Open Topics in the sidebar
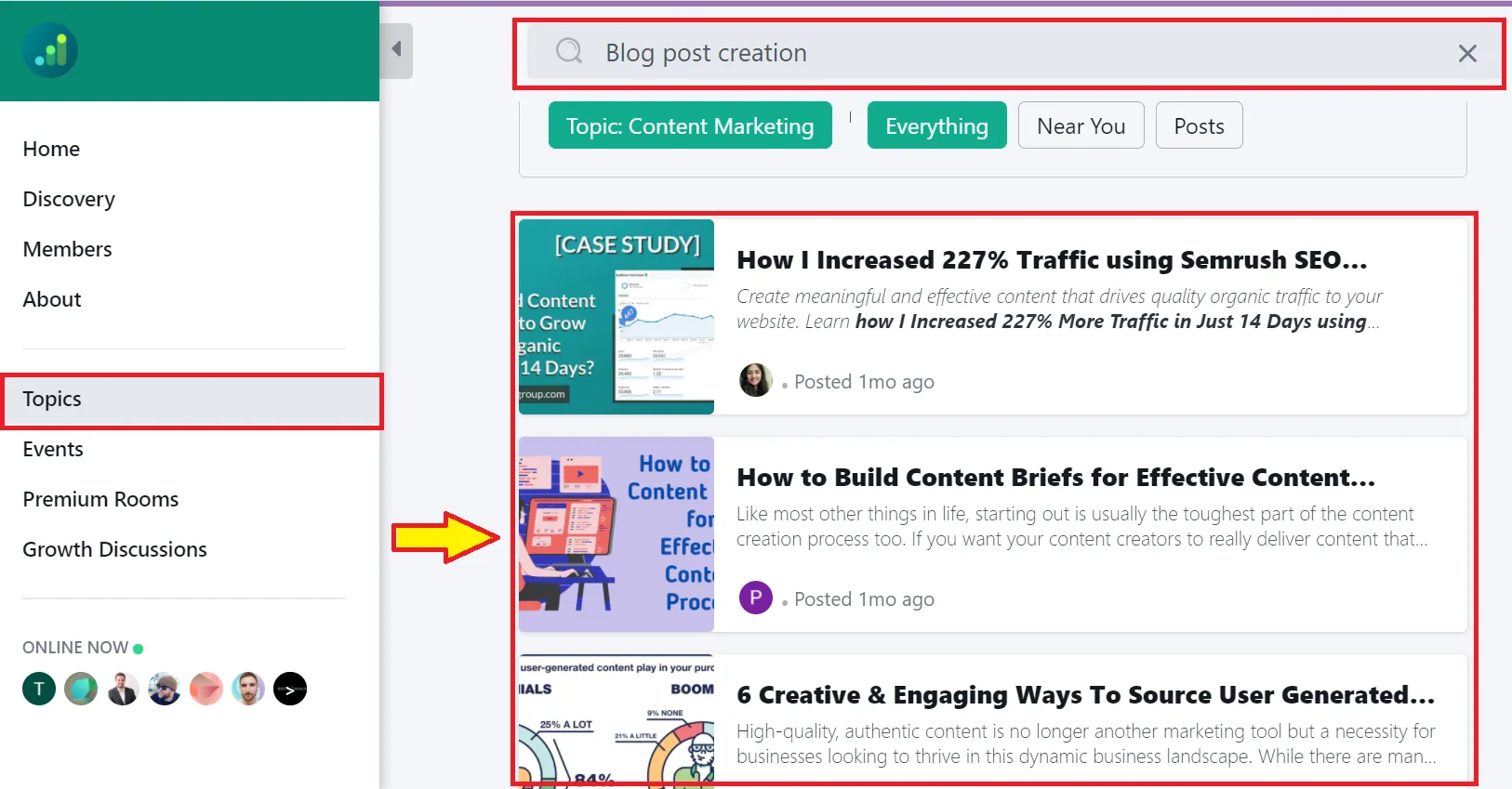 click(52, 400)
